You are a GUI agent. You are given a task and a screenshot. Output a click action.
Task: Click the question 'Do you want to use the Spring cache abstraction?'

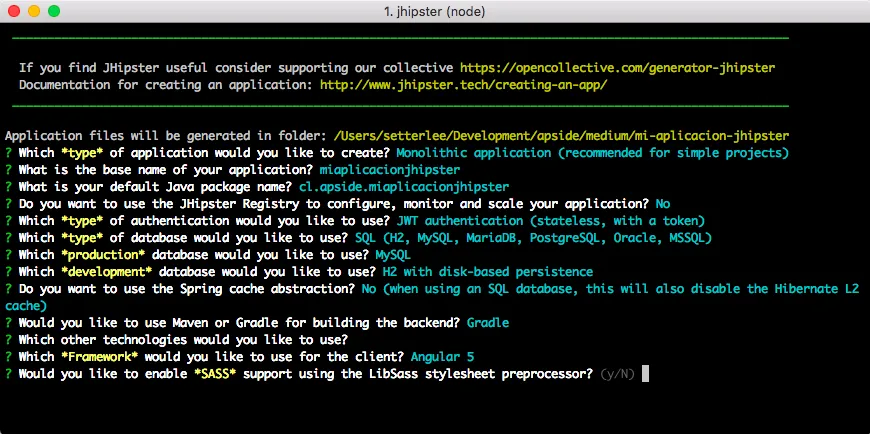click(187, 289)
